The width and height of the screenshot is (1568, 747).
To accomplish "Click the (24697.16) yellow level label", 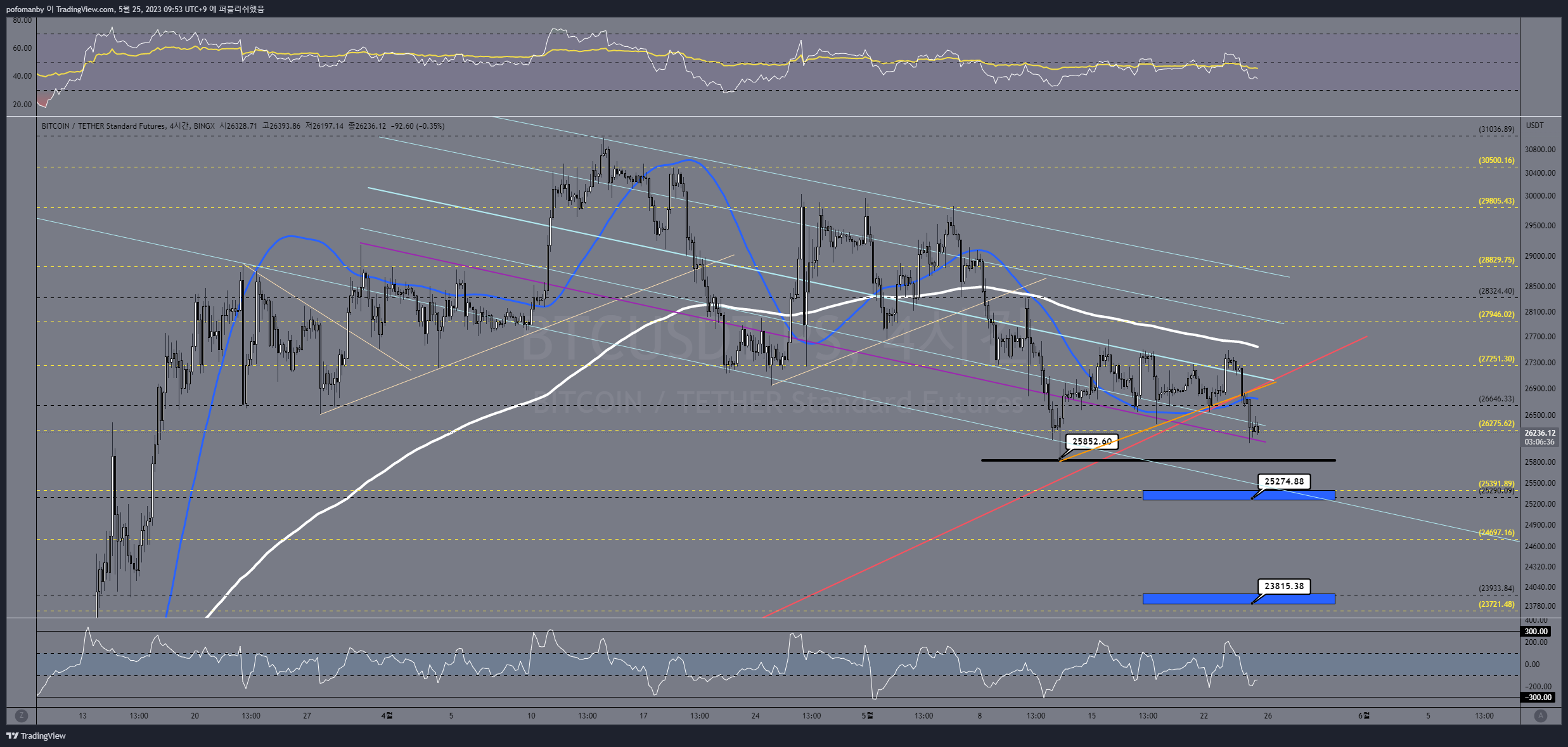I will pyautogui.click(x=1496, y=533).
